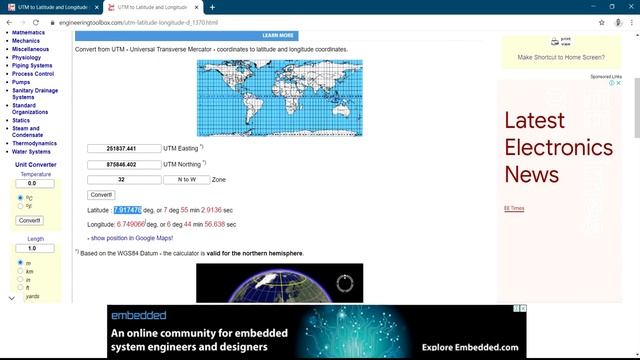Click the UTM Convert! button

point(101,195)
